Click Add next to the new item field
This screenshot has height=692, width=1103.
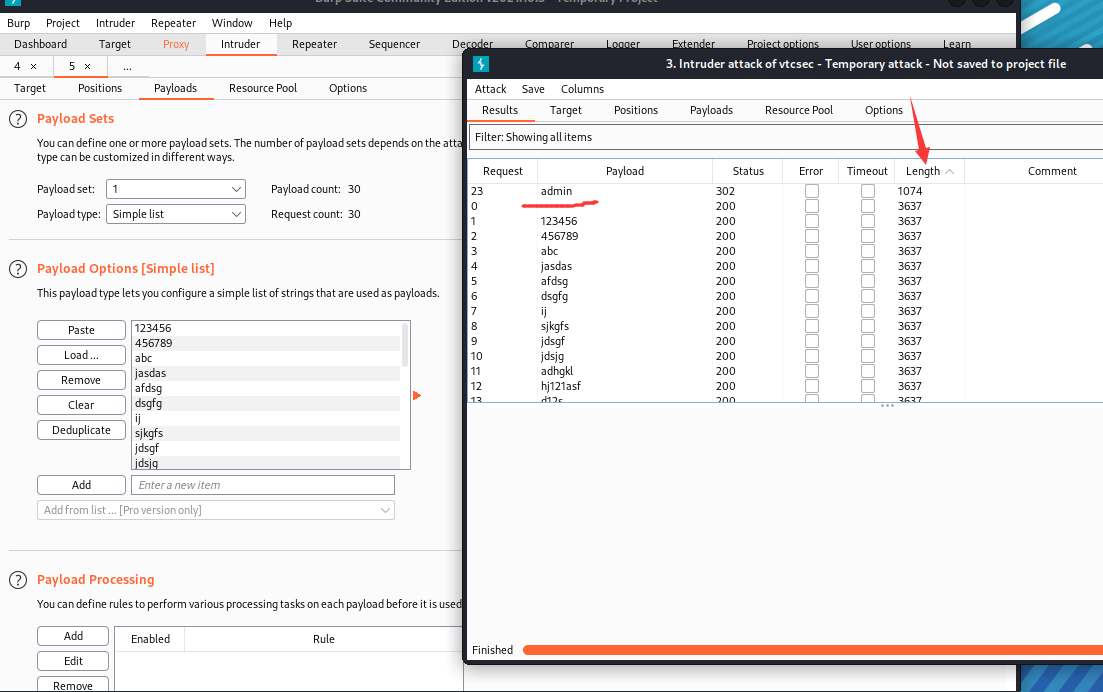click(82, 485)
